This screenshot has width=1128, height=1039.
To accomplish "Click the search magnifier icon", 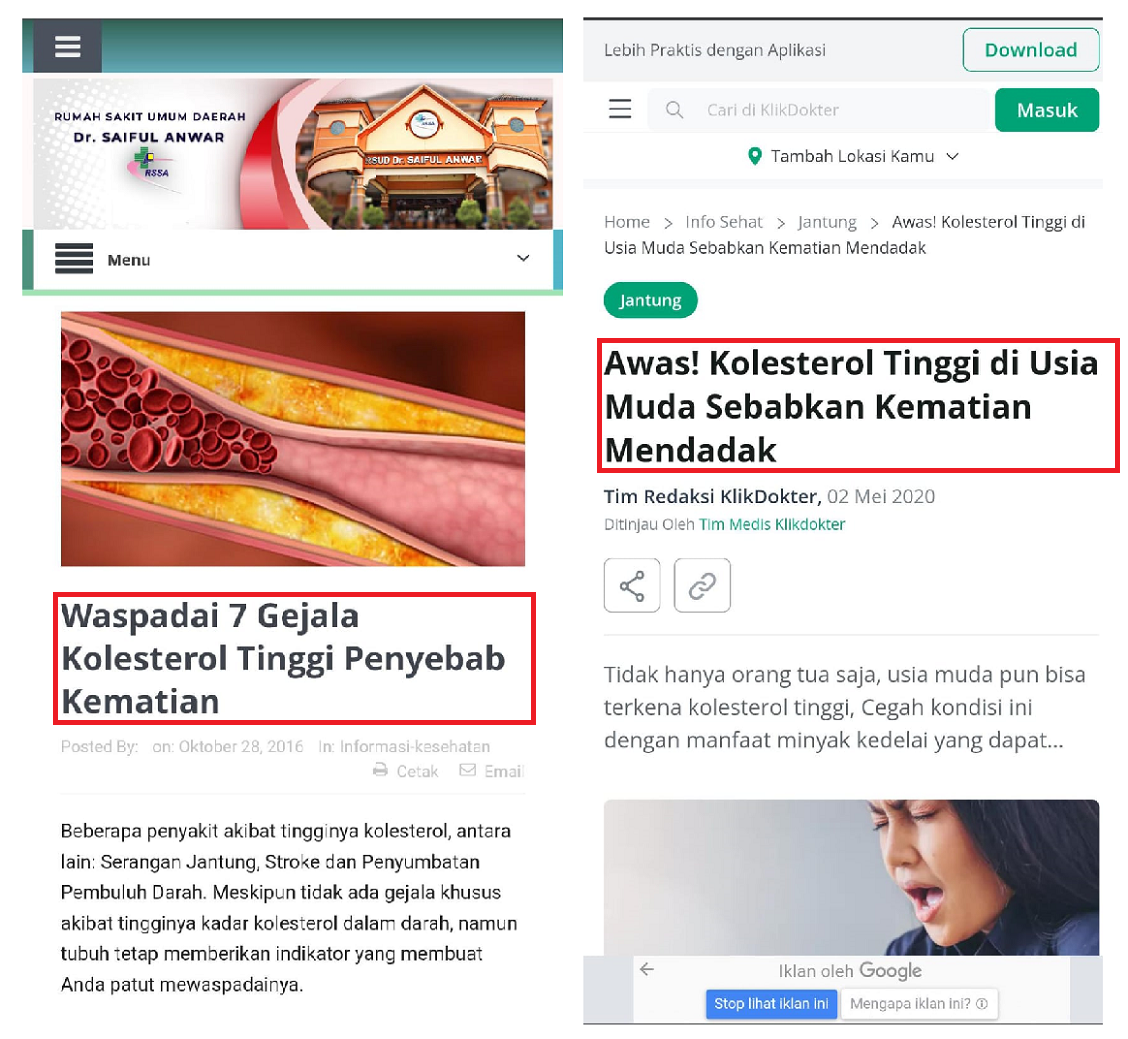I will tap(674, 110).
